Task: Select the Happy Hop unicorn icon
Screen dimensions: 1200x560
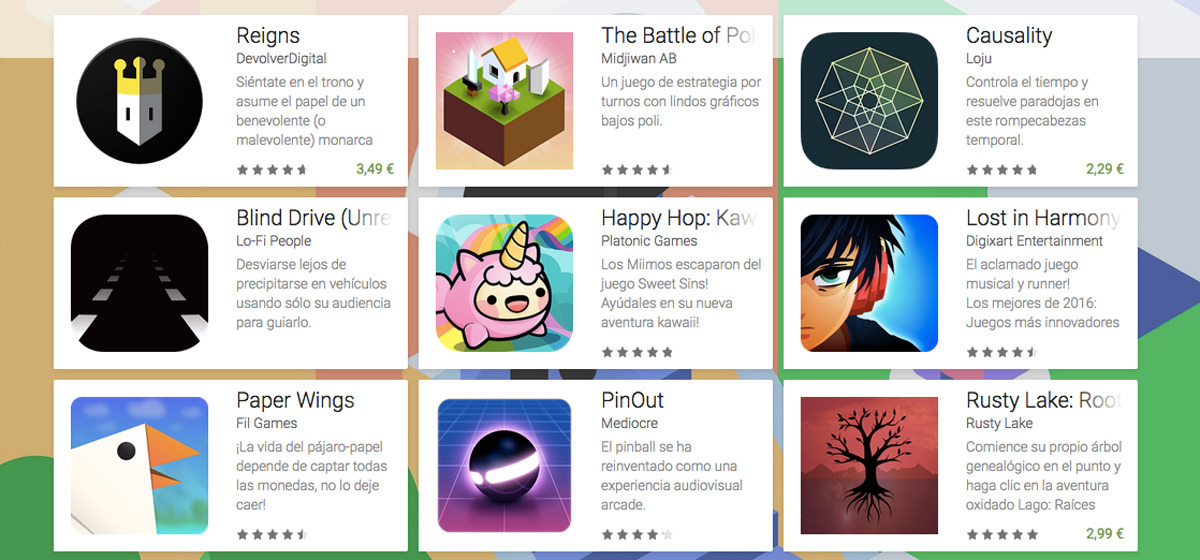Action: (504, 283)
